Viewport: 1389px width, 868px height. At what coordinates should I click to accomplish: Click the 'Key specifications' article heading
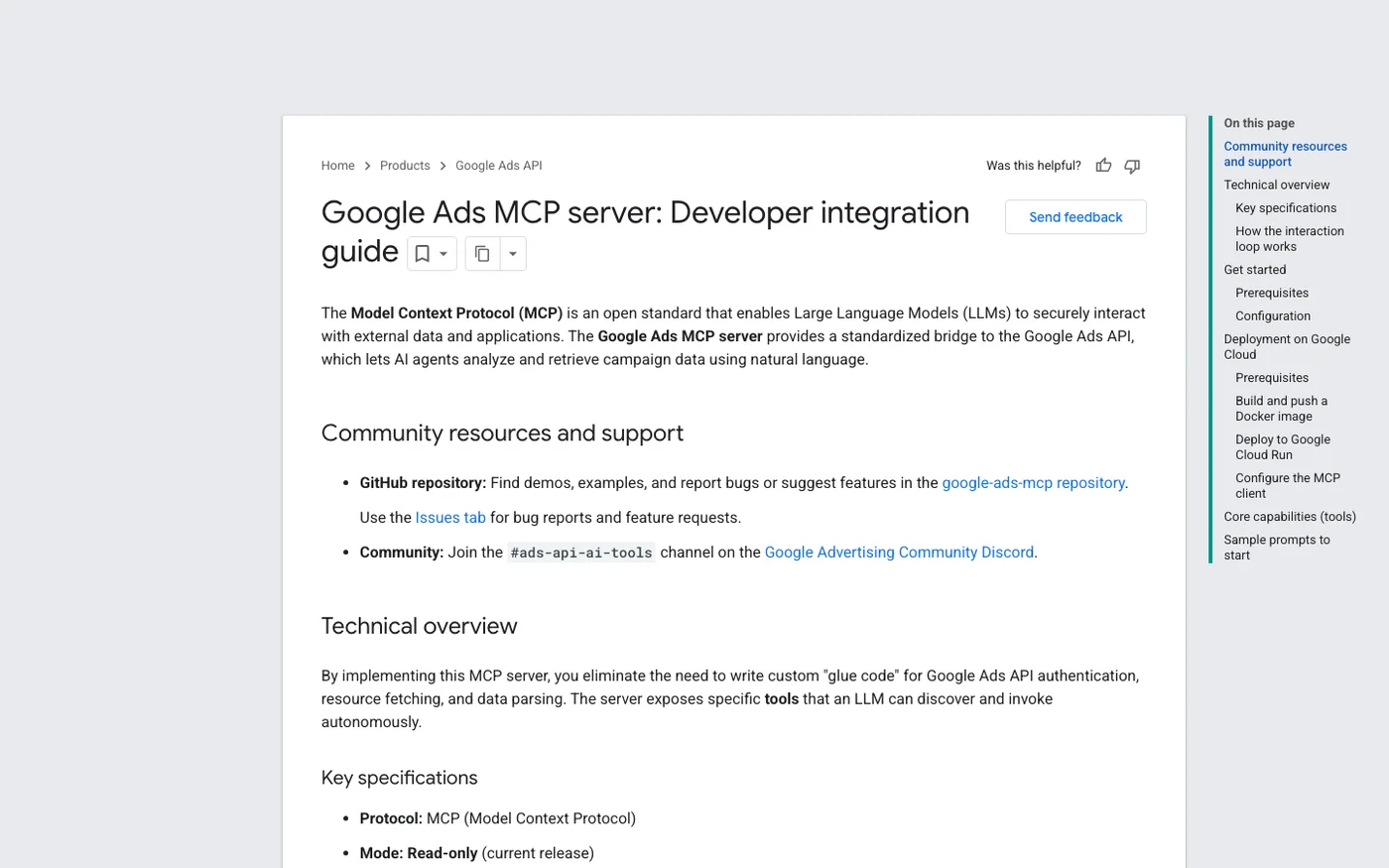[399, 778]
